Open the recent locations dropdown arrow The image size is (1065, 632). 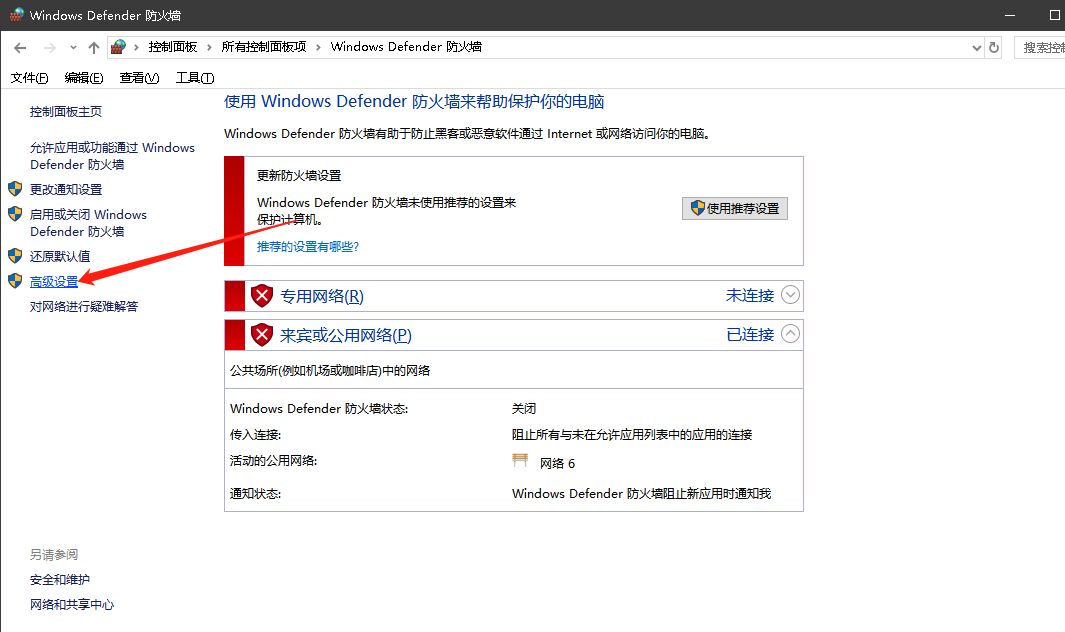click(73, 47)
